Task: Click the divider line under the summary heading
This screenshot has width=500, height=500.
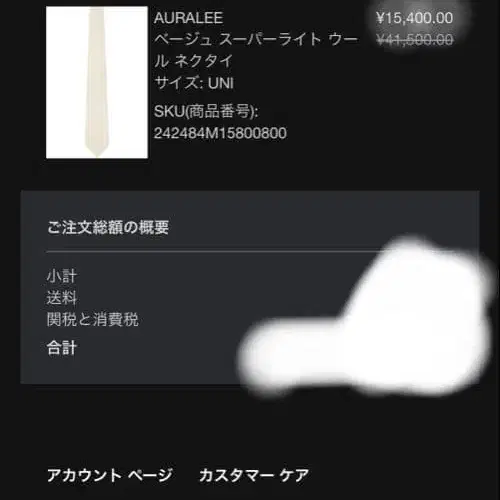Action: 213,251
